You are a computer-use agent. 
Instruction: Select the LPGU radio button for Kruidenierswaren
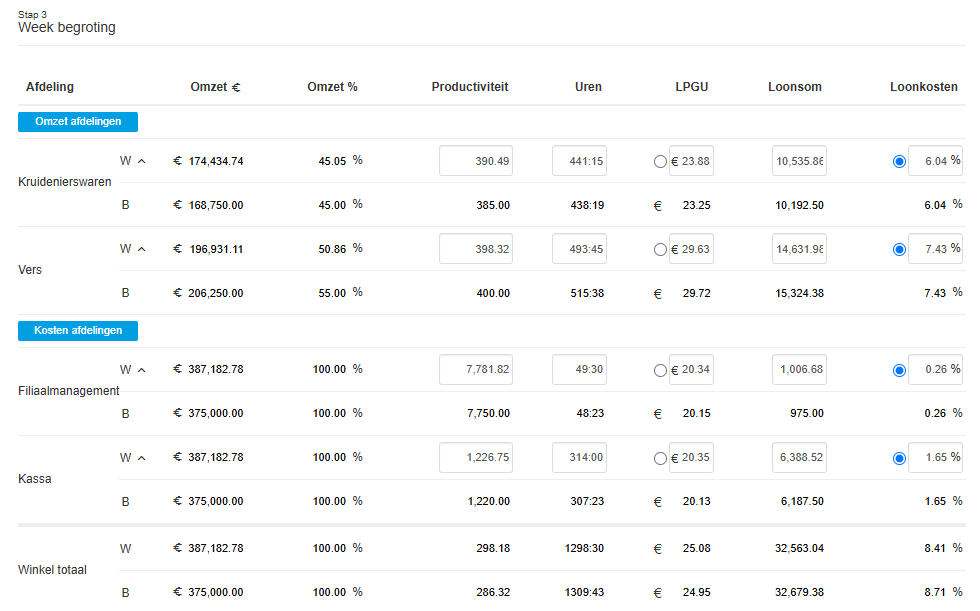pyautogui.click(x=659, y=162)
